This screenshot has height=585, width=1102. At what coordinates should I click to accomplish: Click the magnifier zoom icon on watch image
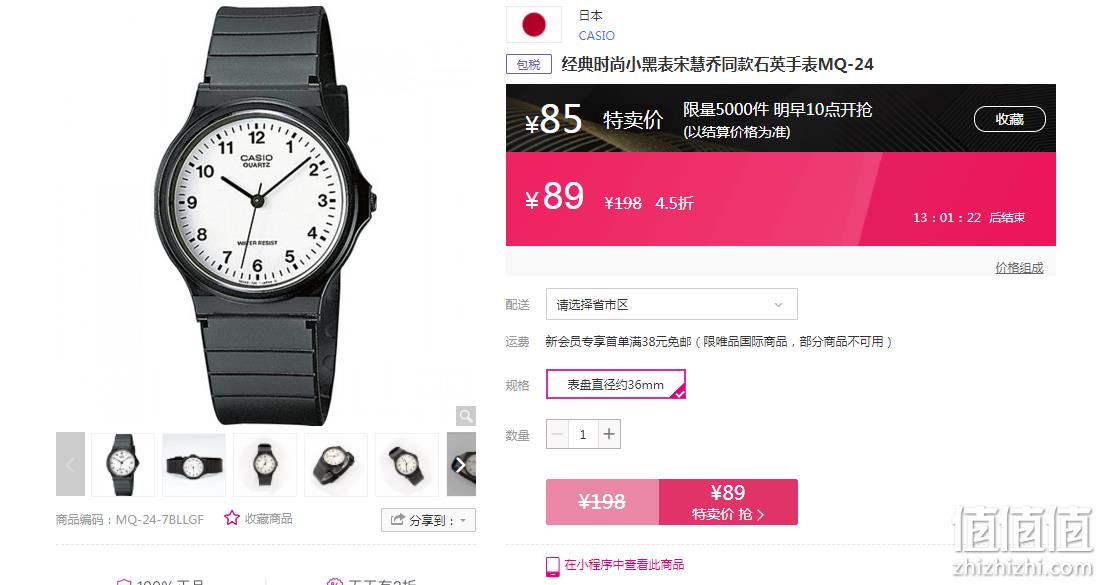[x=465, y=416]
